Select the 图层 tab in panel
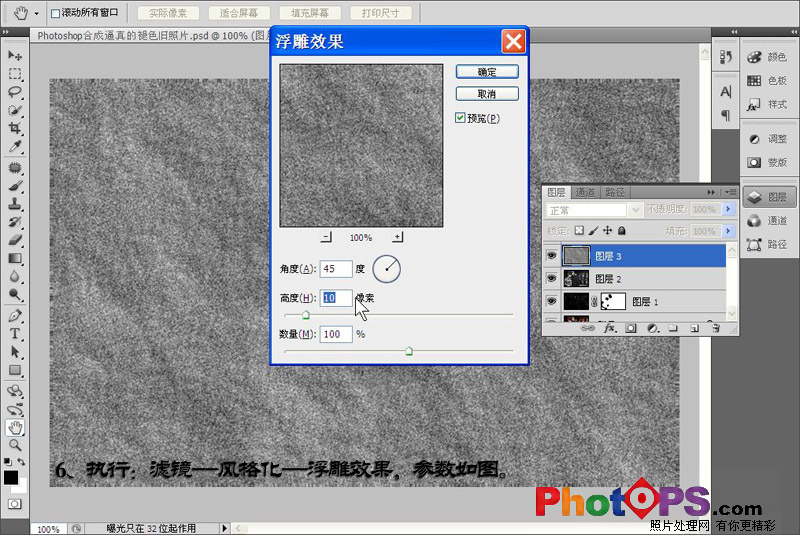Viewport: 800px width, 535px height. 556,192
